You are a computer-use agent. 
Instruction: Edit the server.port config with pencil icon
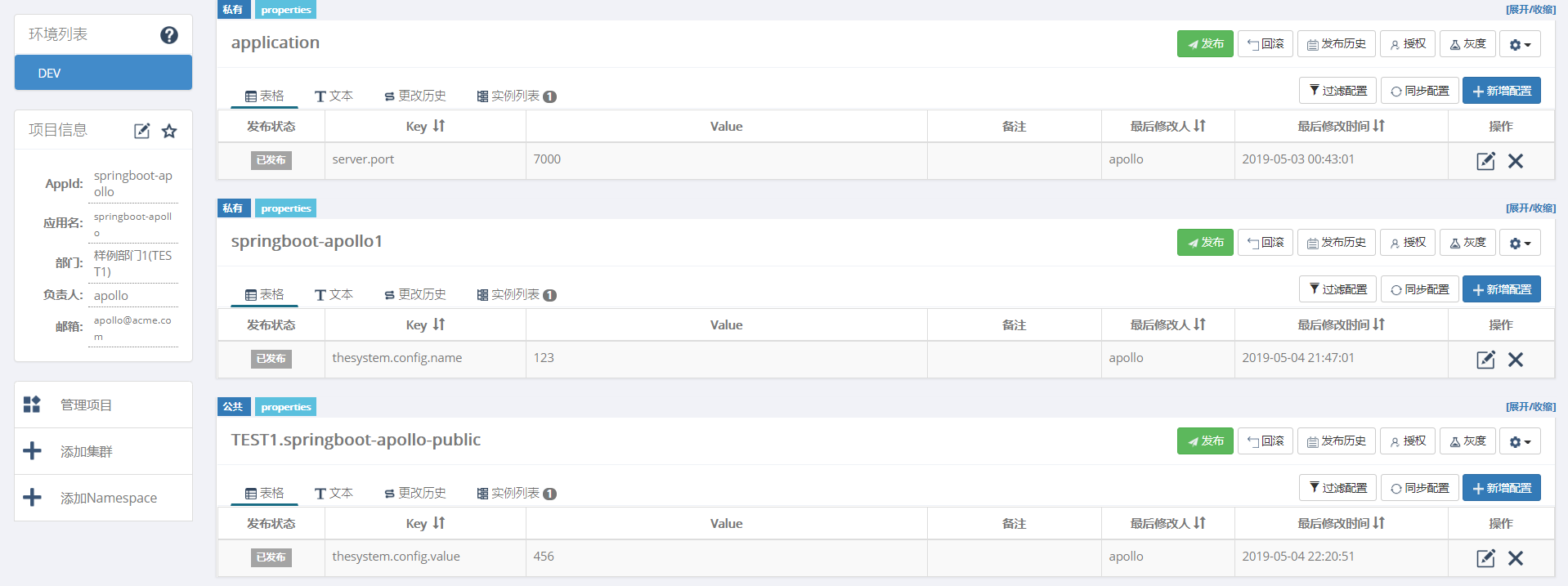click(x=1485, y=161)
